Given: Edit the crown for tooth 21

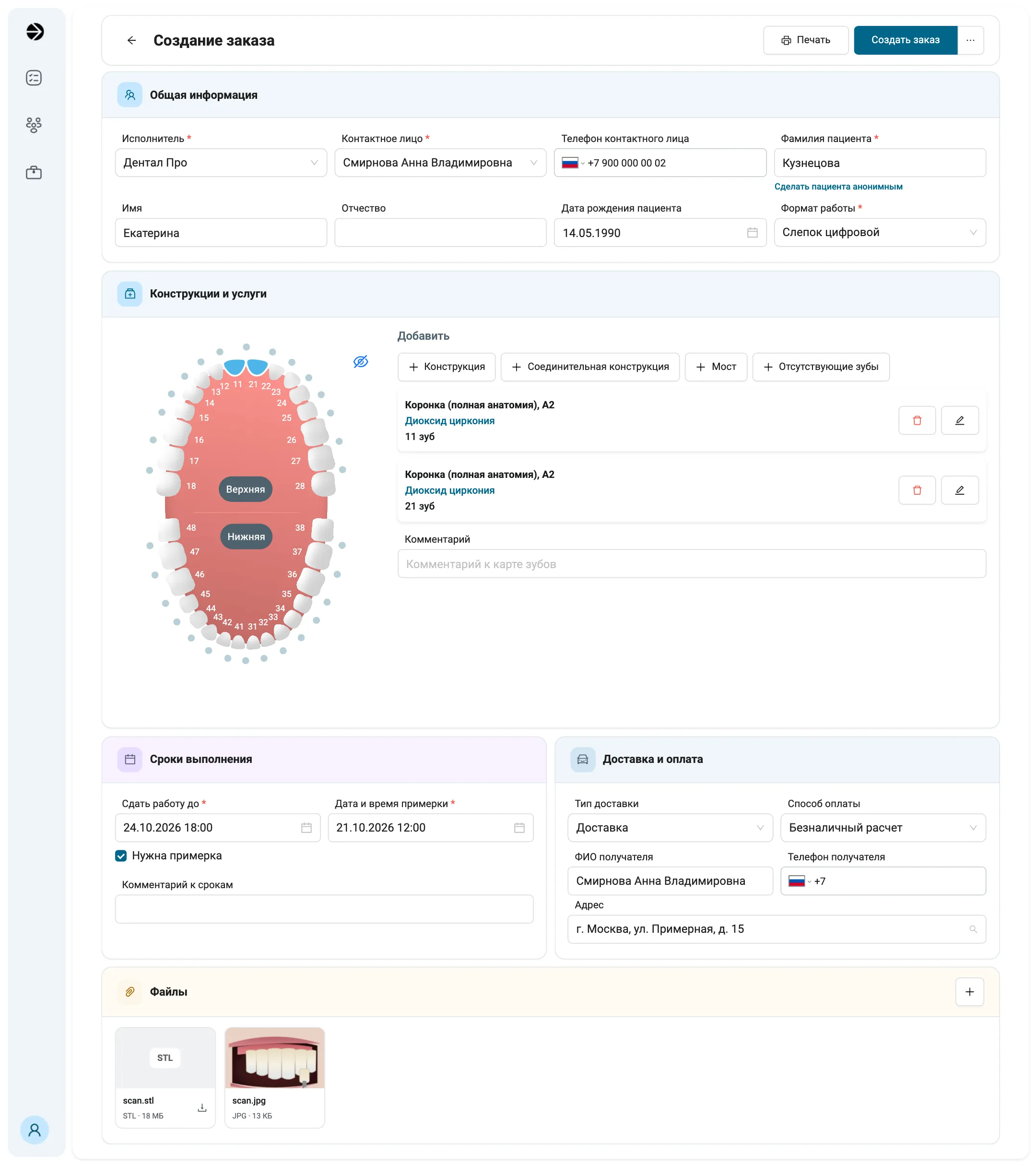Looking at the screenshot, I should coord(960,490).
